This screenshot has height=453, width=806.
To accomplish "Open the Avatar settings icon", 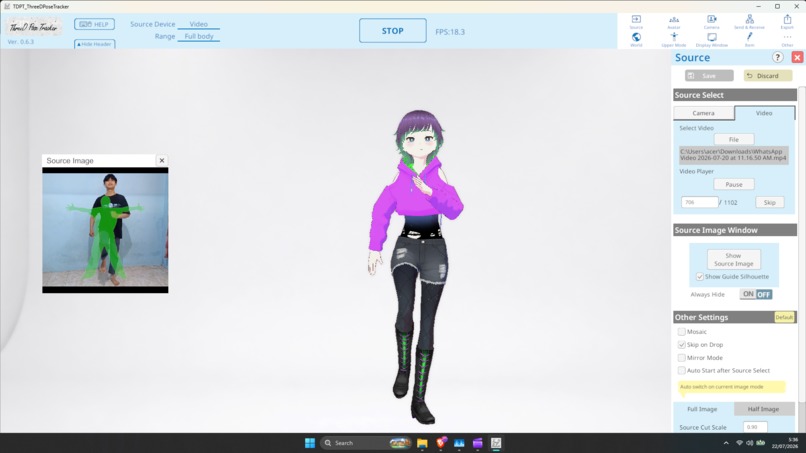I will click(674, 21).
